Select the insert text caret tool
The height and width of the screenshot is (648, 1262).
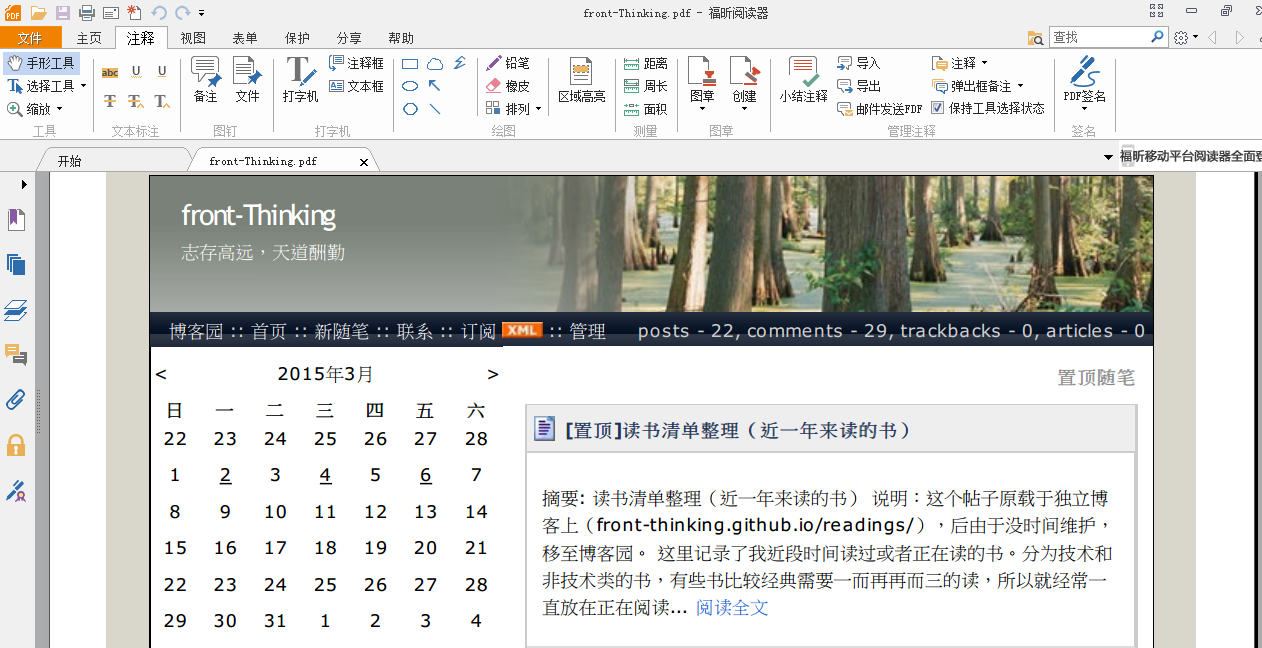pyautogui.click(x=162, y=101)
